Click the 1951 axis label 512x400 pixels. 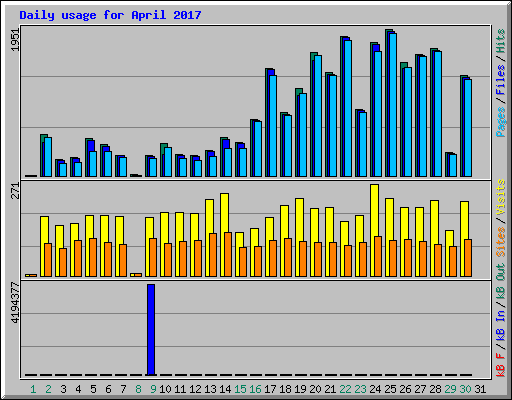[x=15, y=40]
